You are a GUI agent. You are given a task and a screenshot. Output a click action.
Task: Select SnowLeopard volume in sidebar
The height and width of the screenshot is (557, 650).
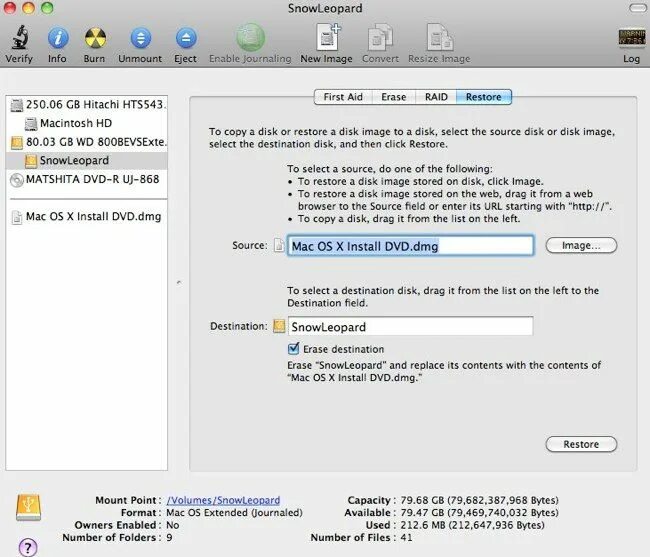coord(87,161)
